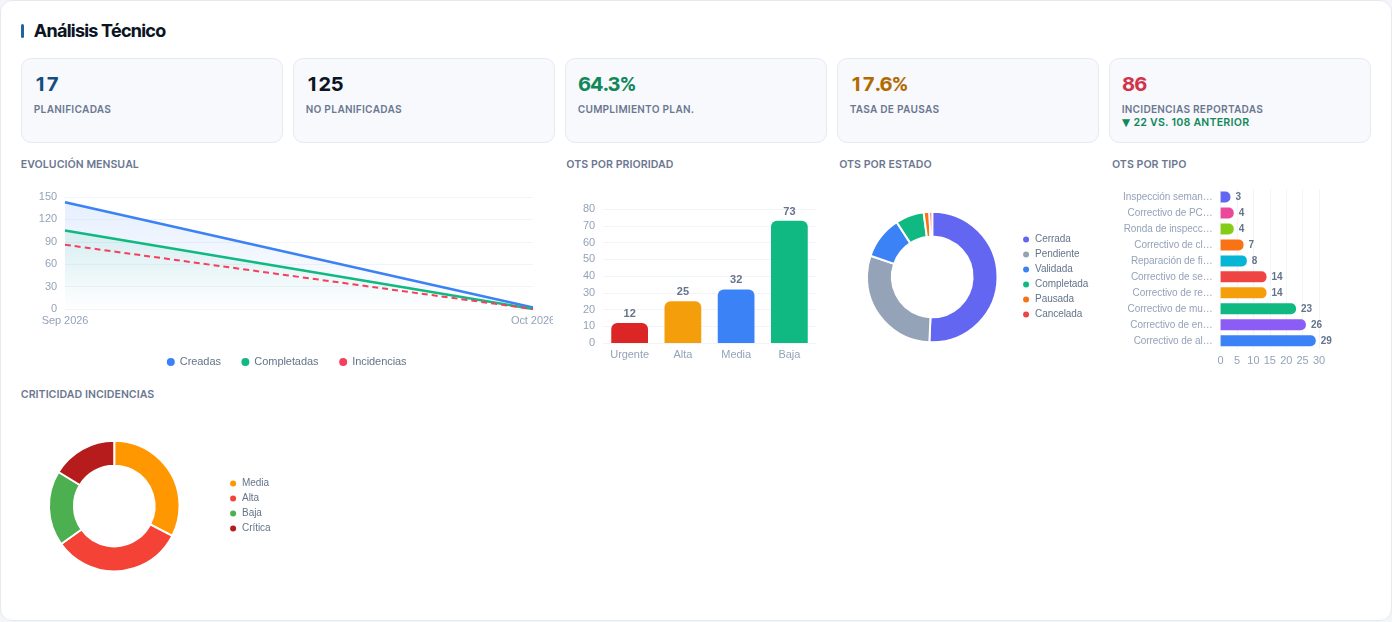Toggle the Creadas series in the monthly evolution legend
This screenshot has width=1392, height=622.
[194, 361]
